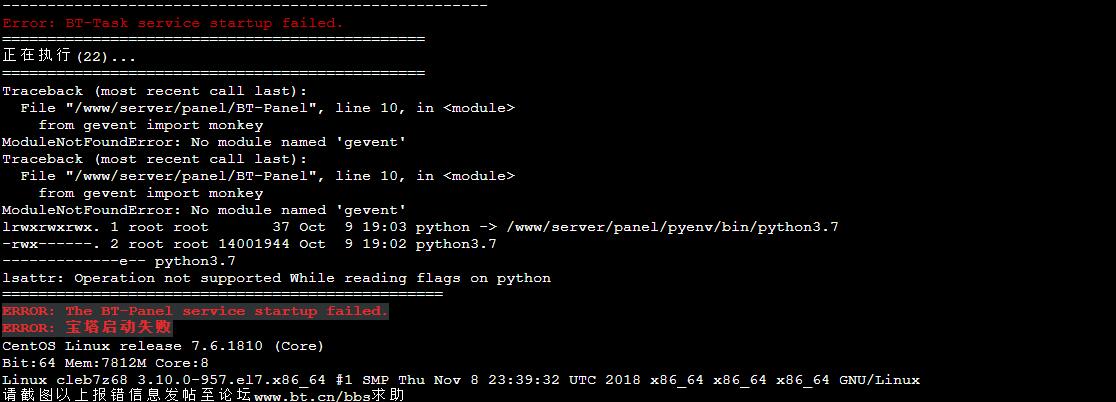Click the lrwxrwxrwx python symlink entry

(420, 227)
